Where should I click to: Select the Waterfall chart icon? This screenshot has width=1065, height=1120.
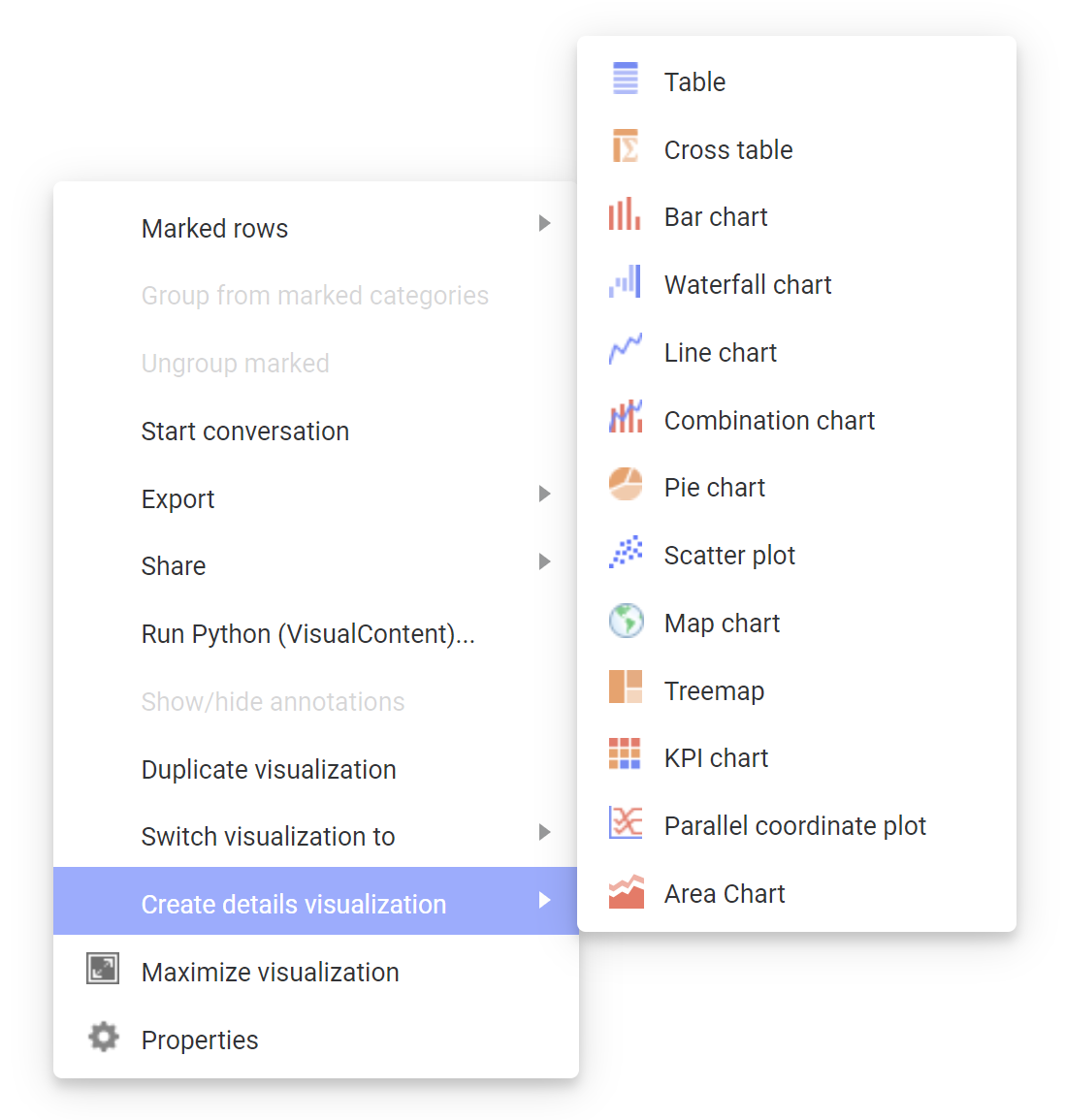click(625, 281)
